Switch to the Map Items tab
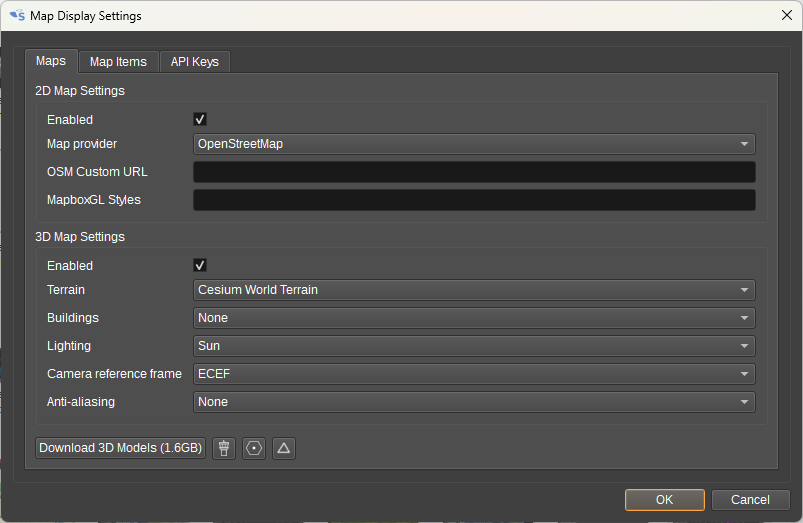The image size is (803, 523). pyautogui.click(x=118, y=62)
